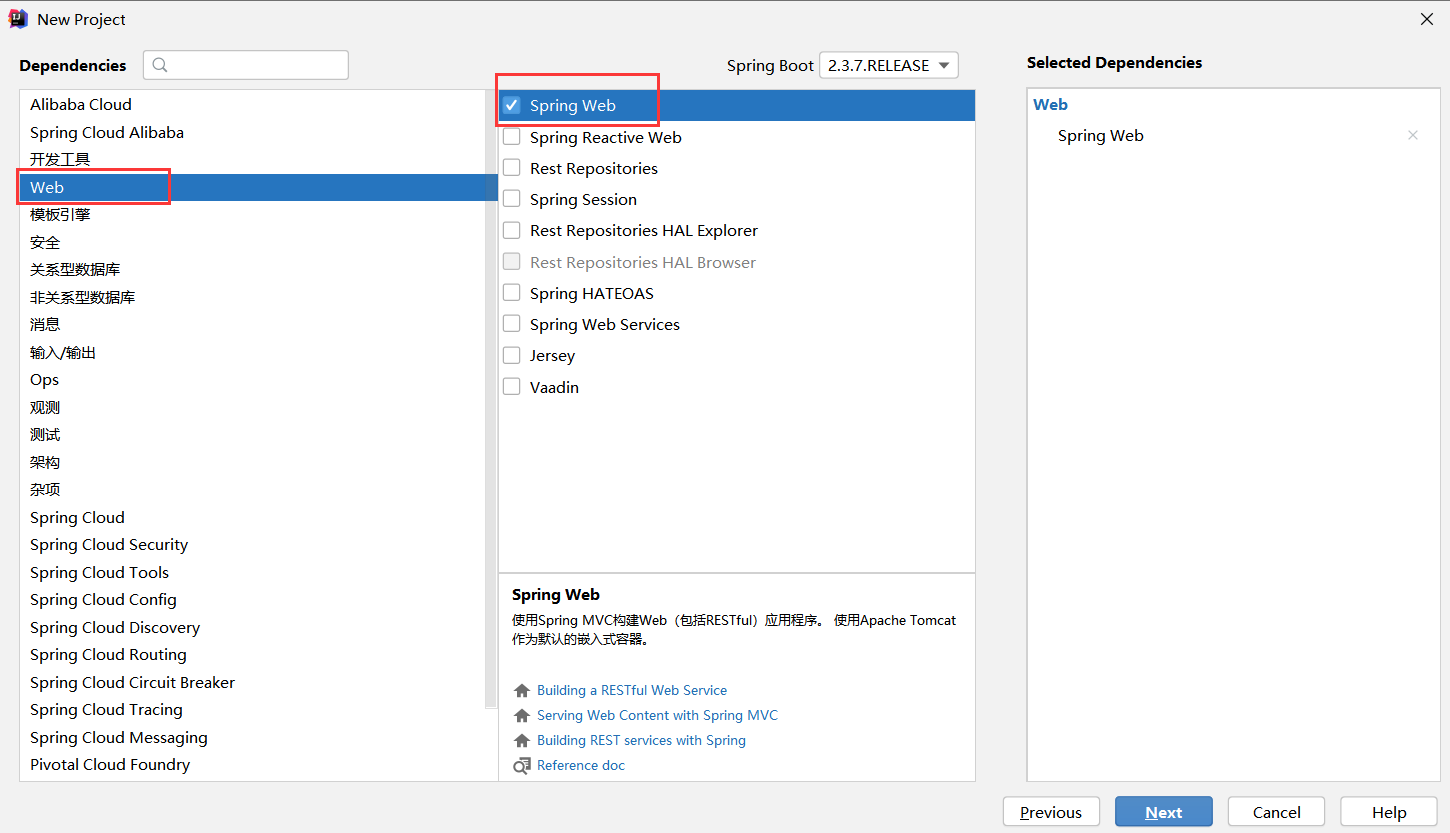Select the Spring Cloud Config category
Screen dimensions: 1450x833
(252, 599)
